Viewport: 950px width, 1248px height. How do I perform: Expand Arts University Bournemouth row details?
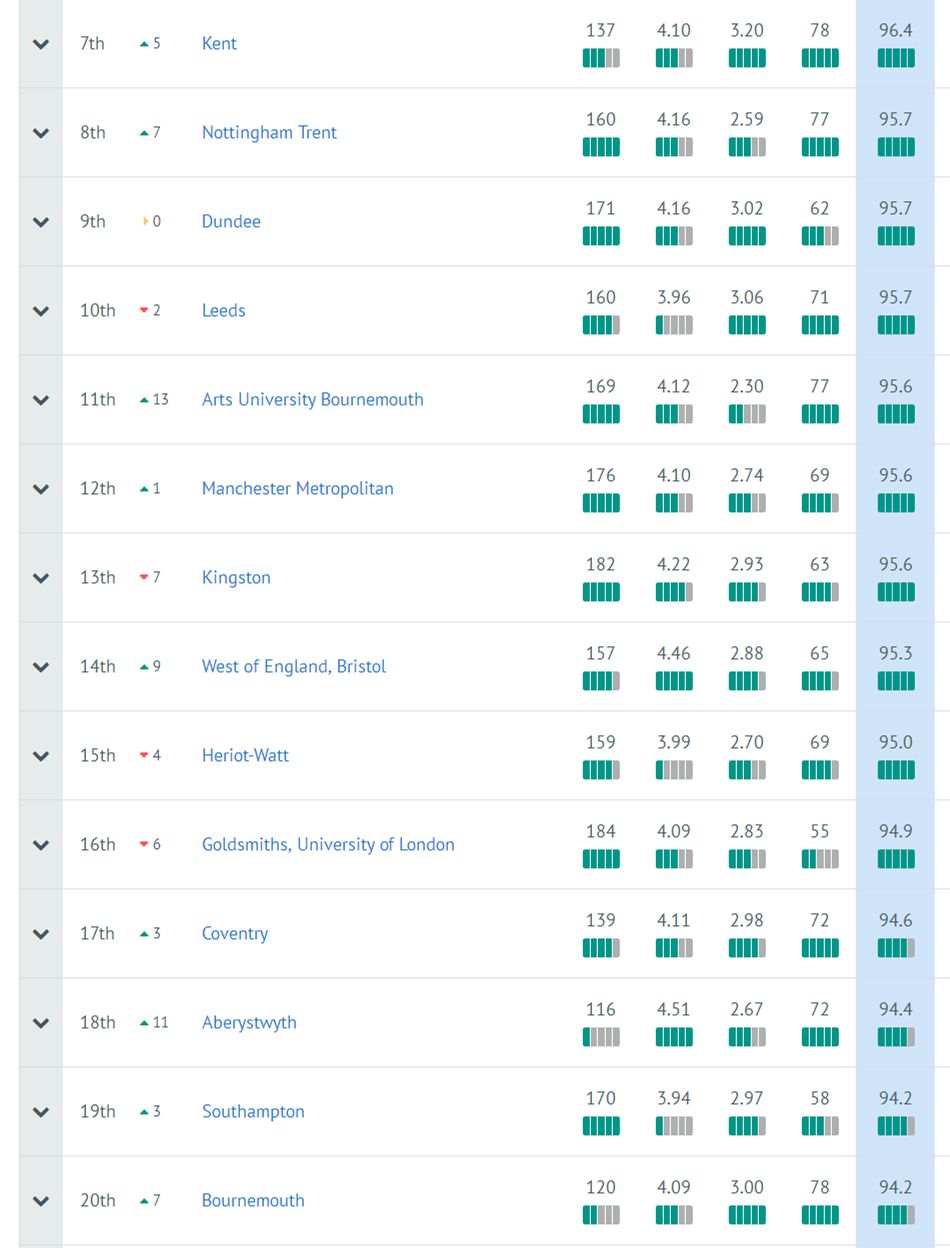coord(41,400)
